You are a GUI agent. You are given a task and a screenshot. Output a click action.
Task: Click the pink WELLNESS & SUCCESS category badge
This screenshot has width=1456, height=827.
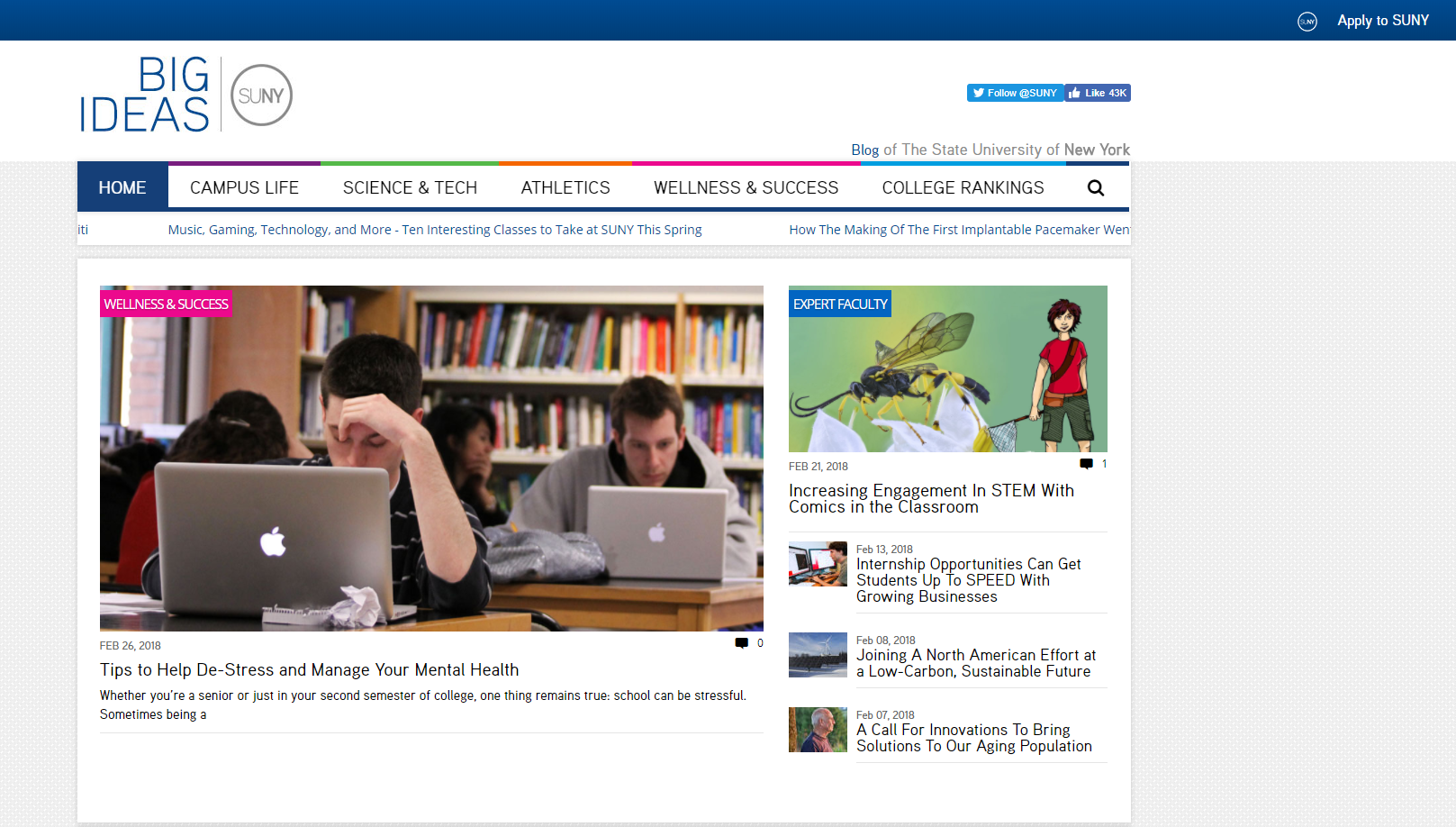[166, 304]
